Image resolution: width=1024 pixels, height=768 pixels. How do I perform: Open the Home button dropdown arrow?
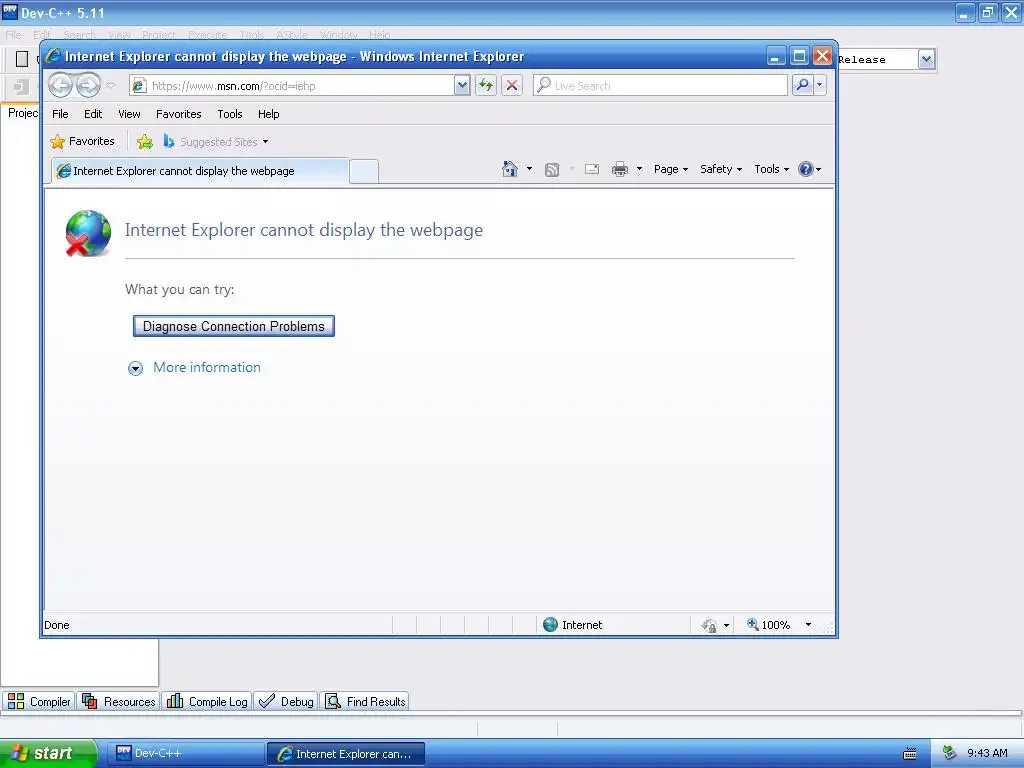point(529,169)
